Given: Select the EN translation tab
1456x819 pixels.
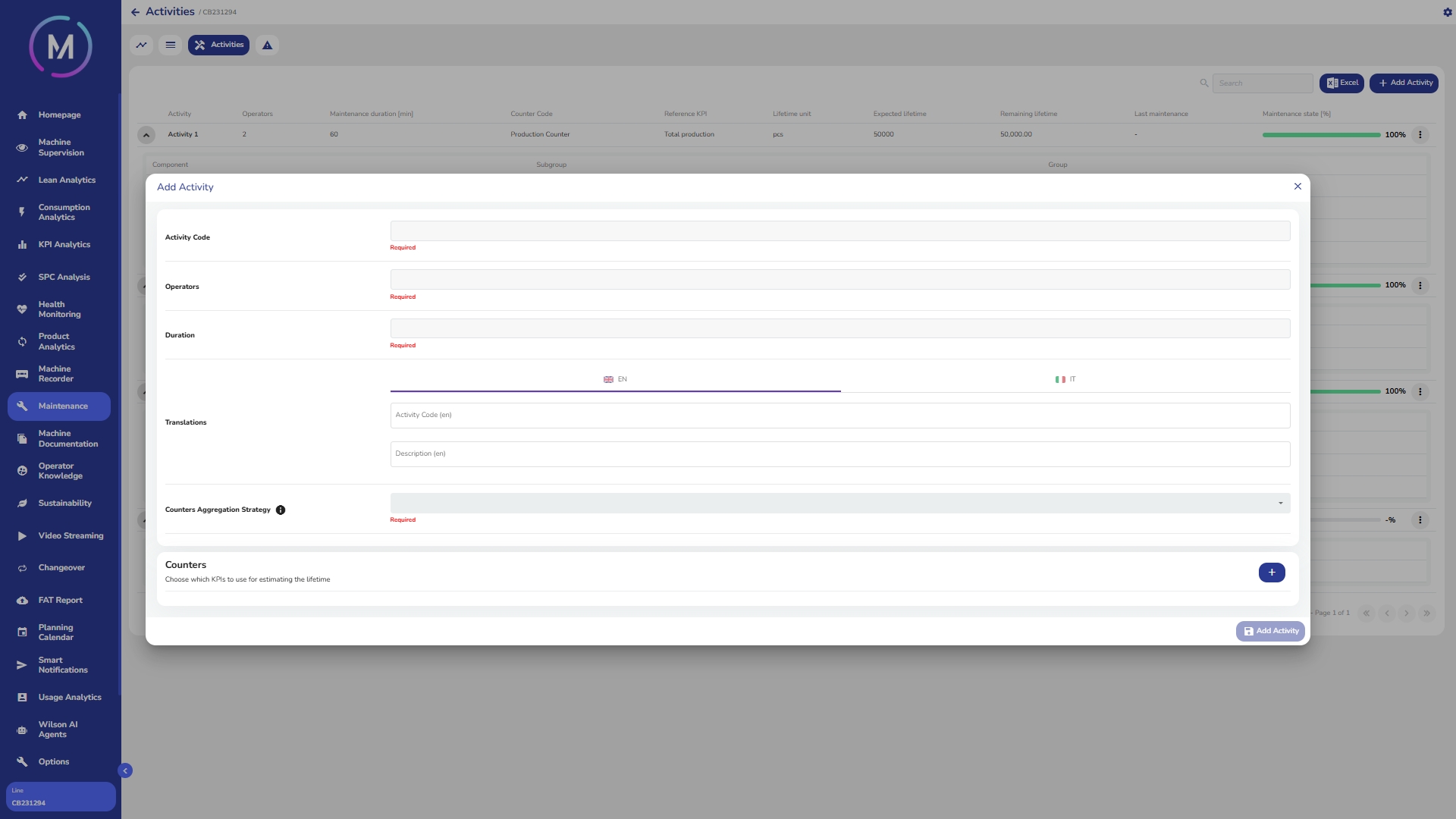Looking at the screenshot, I should [x=615, y=379].
